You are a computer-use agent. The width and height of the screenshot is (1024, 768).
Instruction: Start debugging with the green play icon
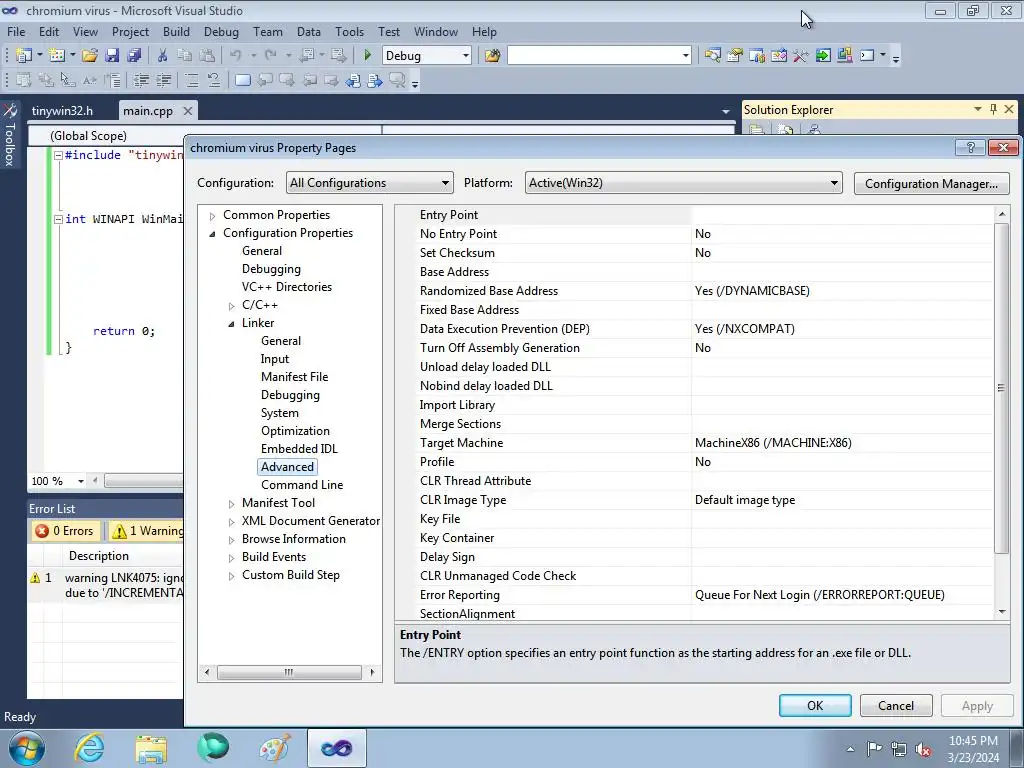tap(367, 56)
